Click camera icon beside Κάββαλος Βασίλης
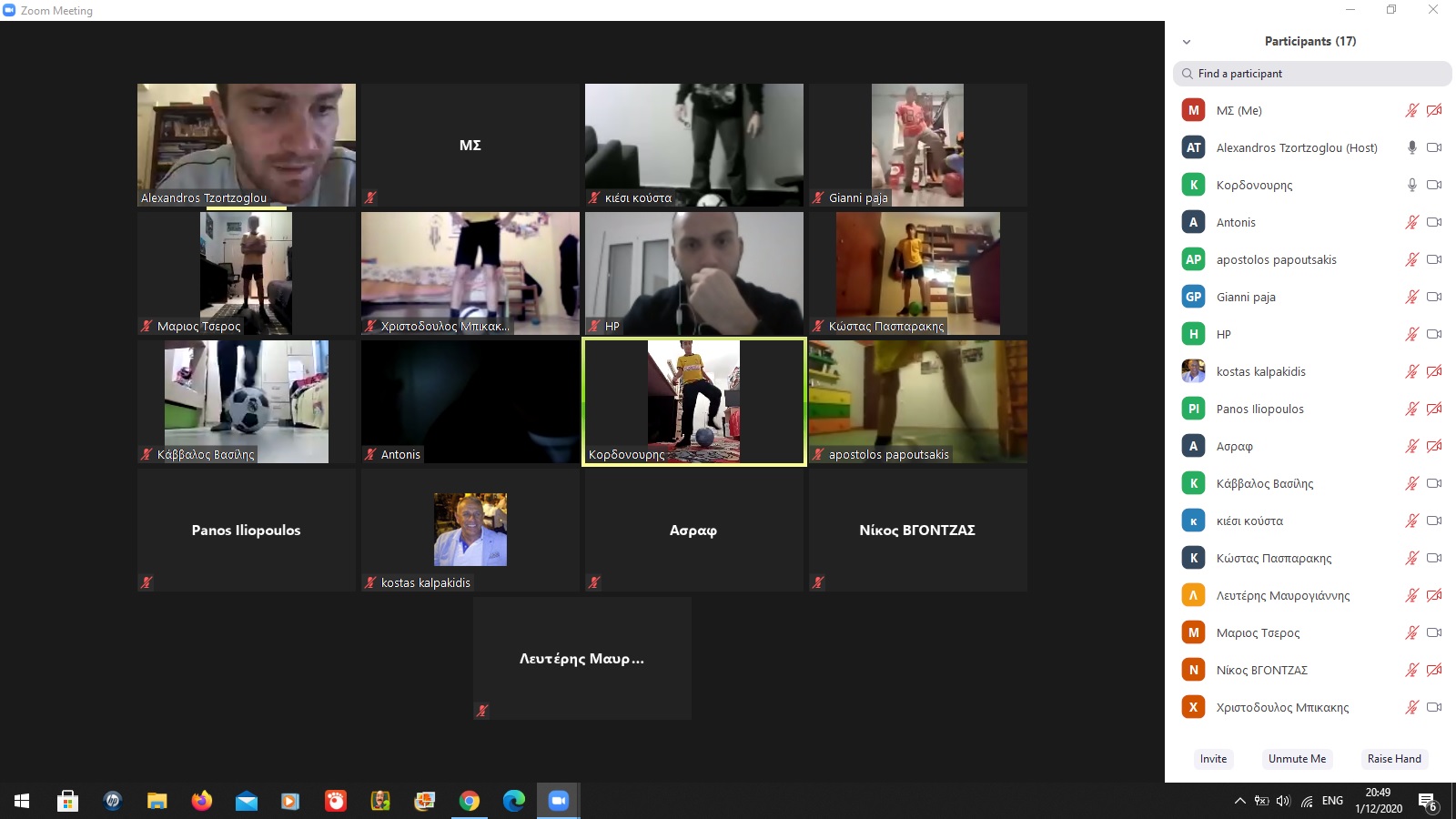Screen dimensions: 1456x819 tap(1434, 483)
